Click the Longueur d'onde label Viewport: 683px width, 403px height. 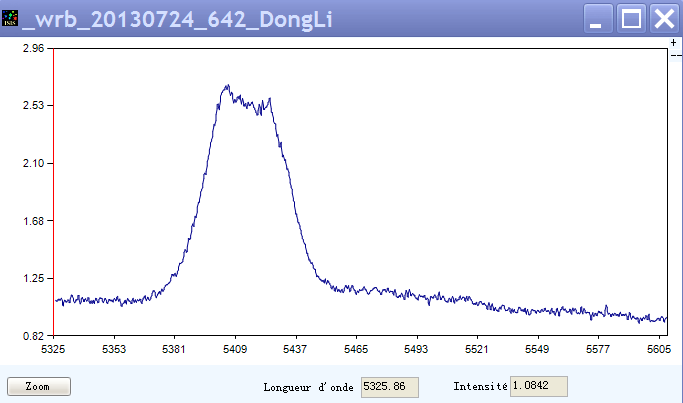click(308, 387)
